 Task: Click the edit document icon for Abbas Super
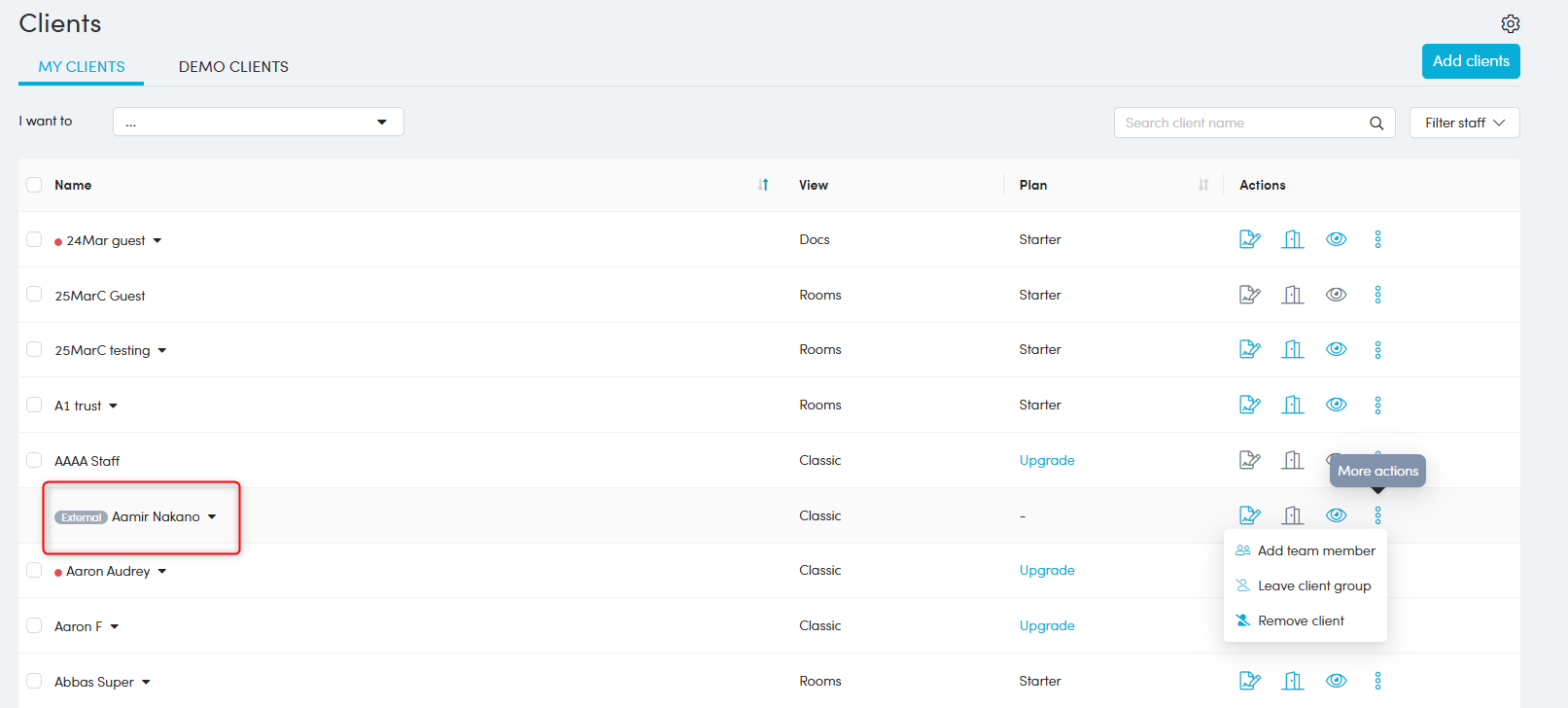(x=1249, y=681)
